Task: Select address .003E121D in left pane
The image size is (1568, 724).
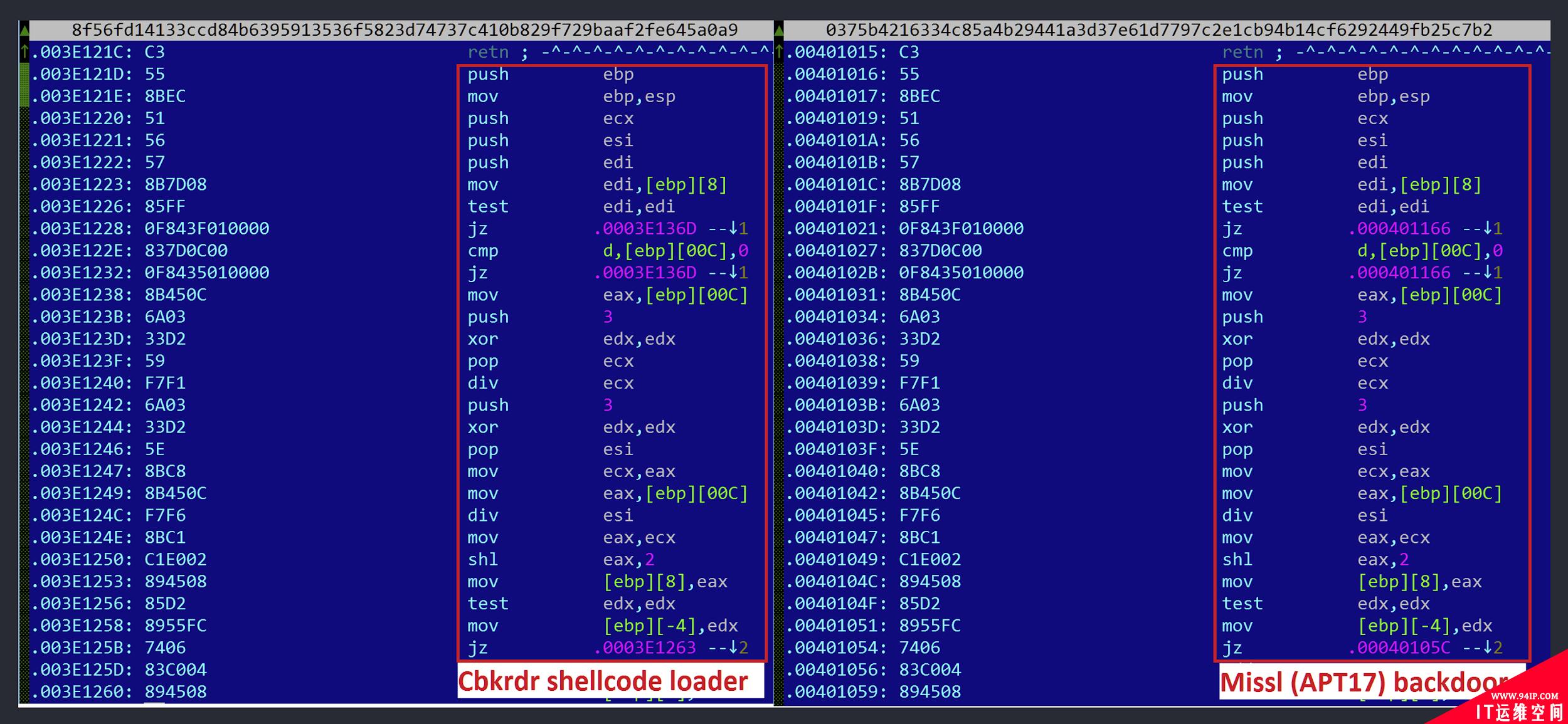Action: click(x=82, y=74)
